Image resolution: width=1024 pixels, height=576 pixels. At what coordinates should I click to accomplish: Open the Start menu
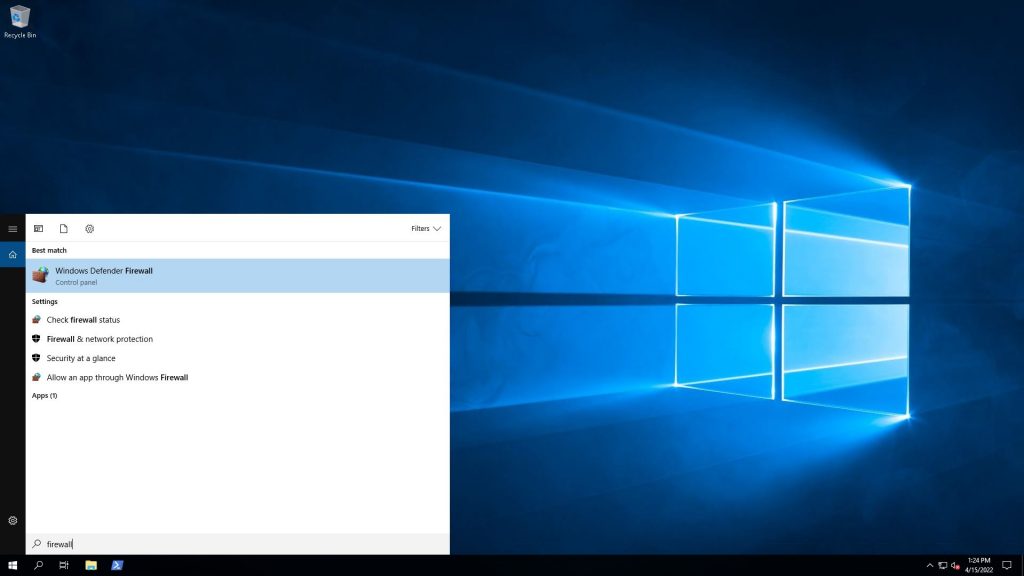coord(13,564)
